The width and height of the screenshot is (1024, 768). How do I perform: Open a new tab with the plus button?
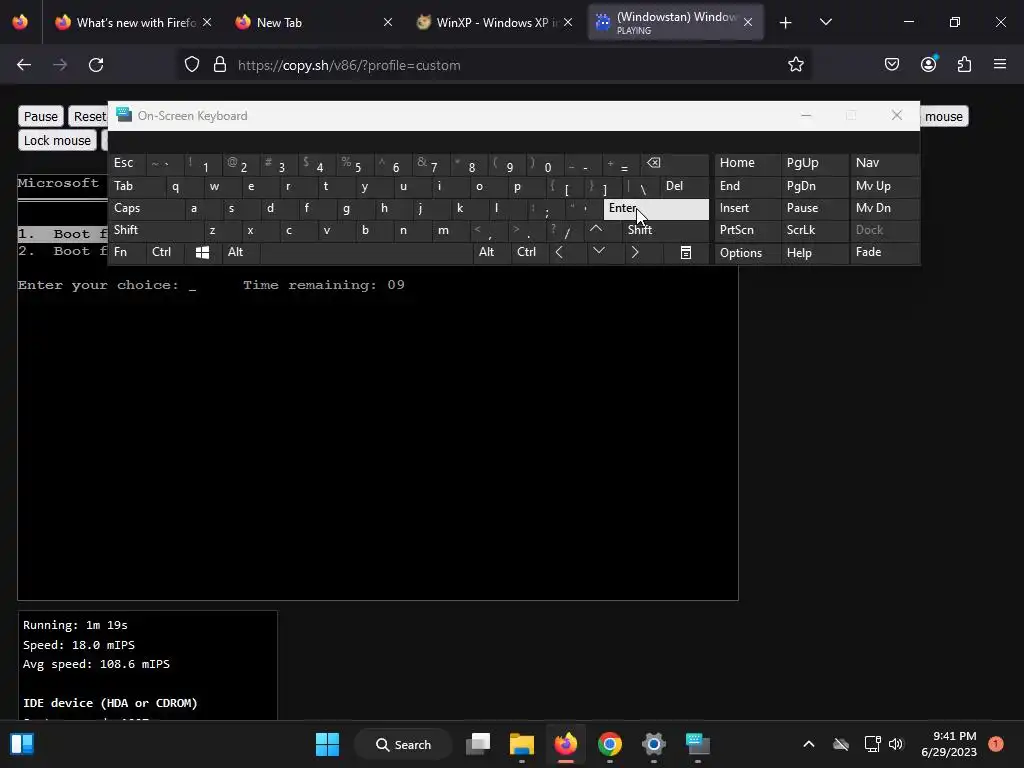[786, 23]
